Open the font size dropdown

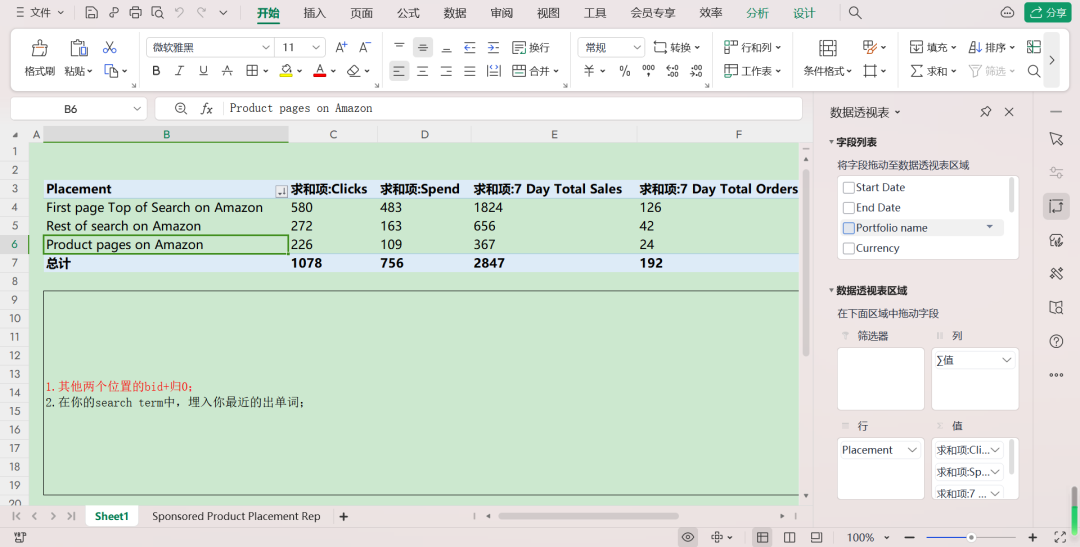[x=316, y=48]
